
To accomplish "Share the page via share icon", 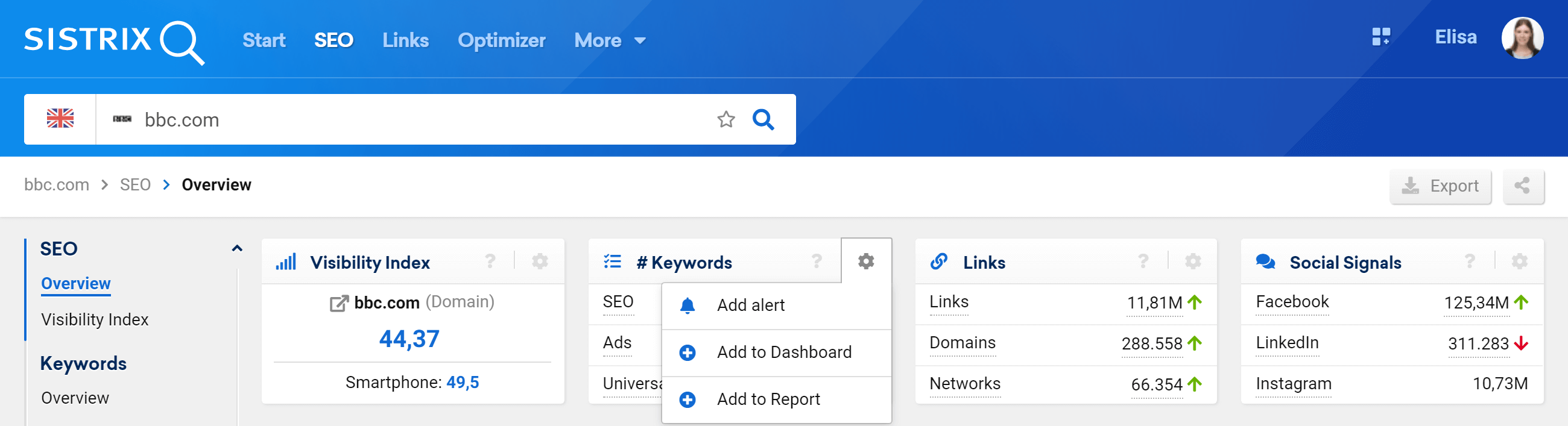I will click(1523, 186).
